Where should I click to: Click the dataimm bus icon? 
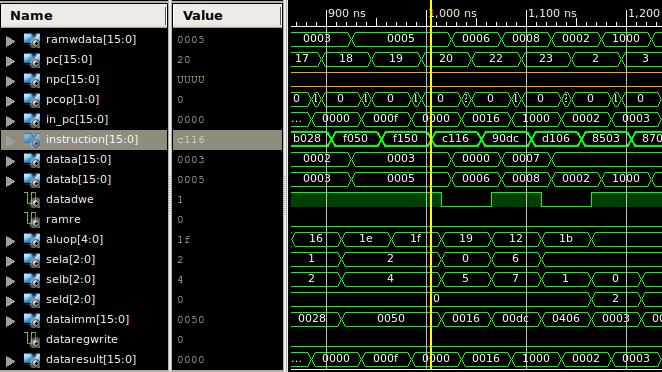click(x=32, y=320)
